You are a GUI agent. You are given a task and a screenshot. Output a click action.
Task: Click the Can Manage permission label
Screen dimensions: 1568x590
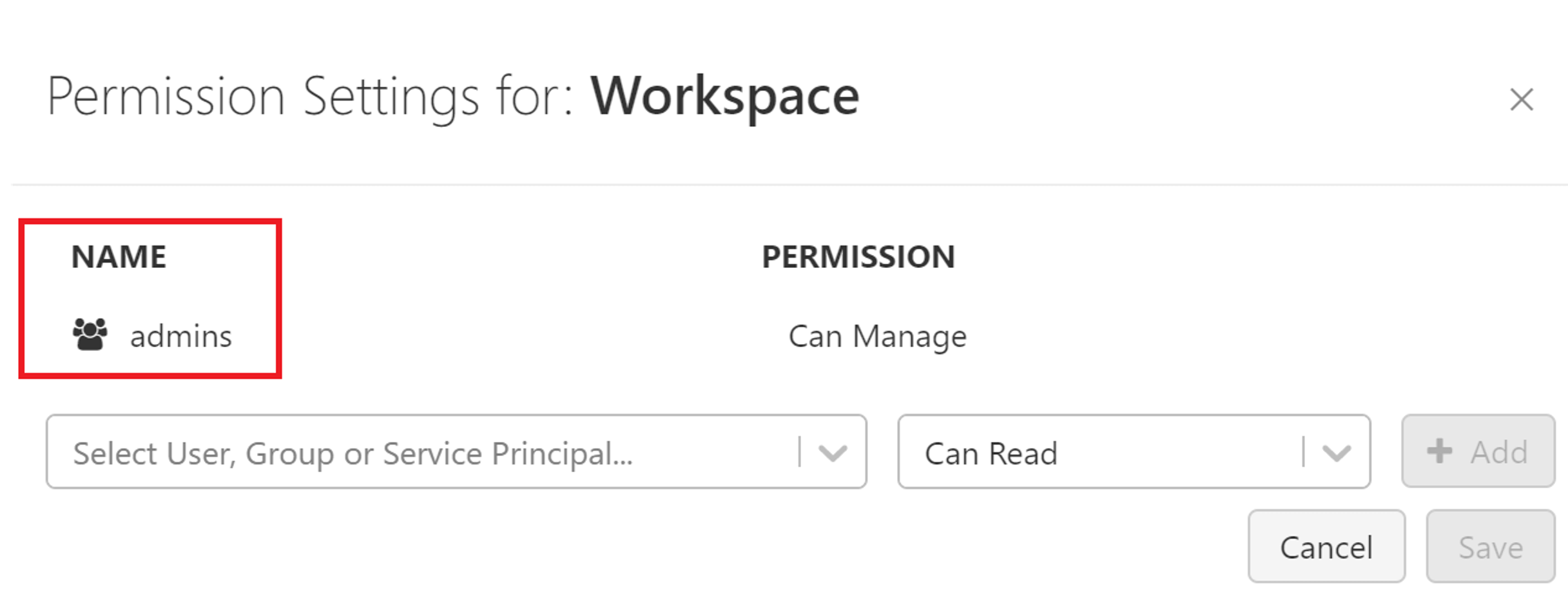coord(878,335)
